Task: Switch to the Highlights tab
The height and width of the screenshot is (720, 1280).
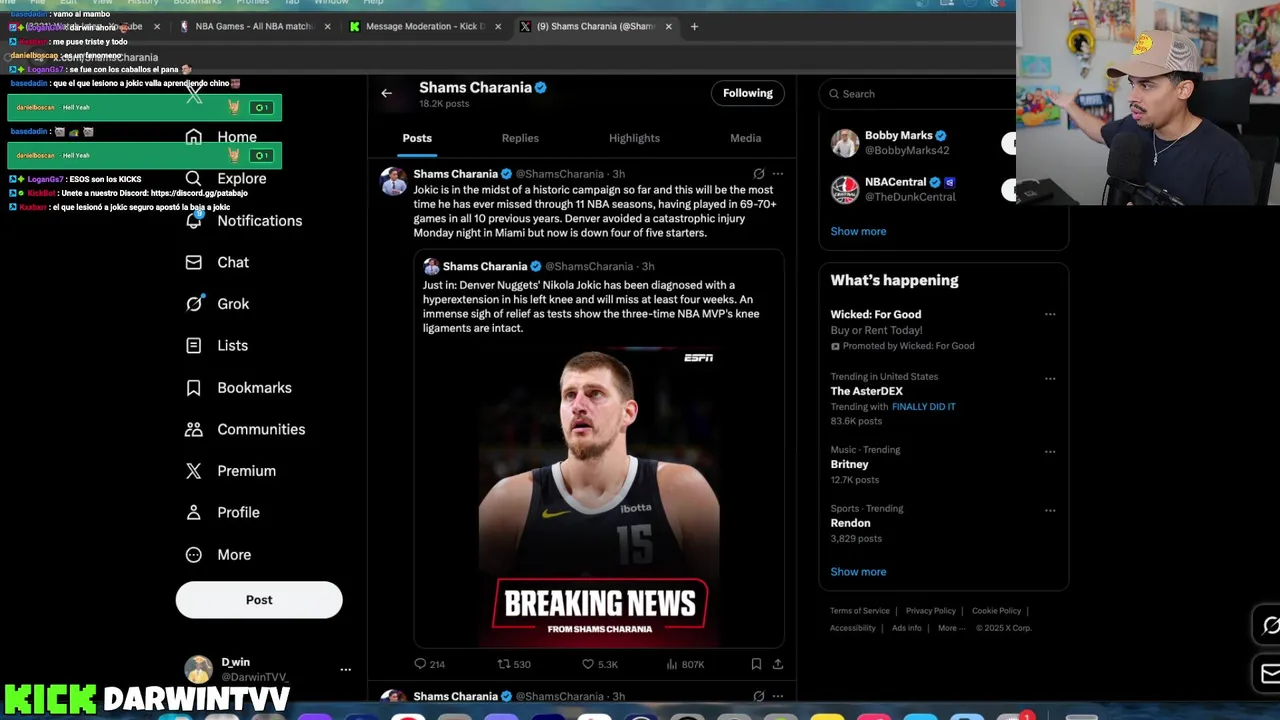Action: (634, 138)
